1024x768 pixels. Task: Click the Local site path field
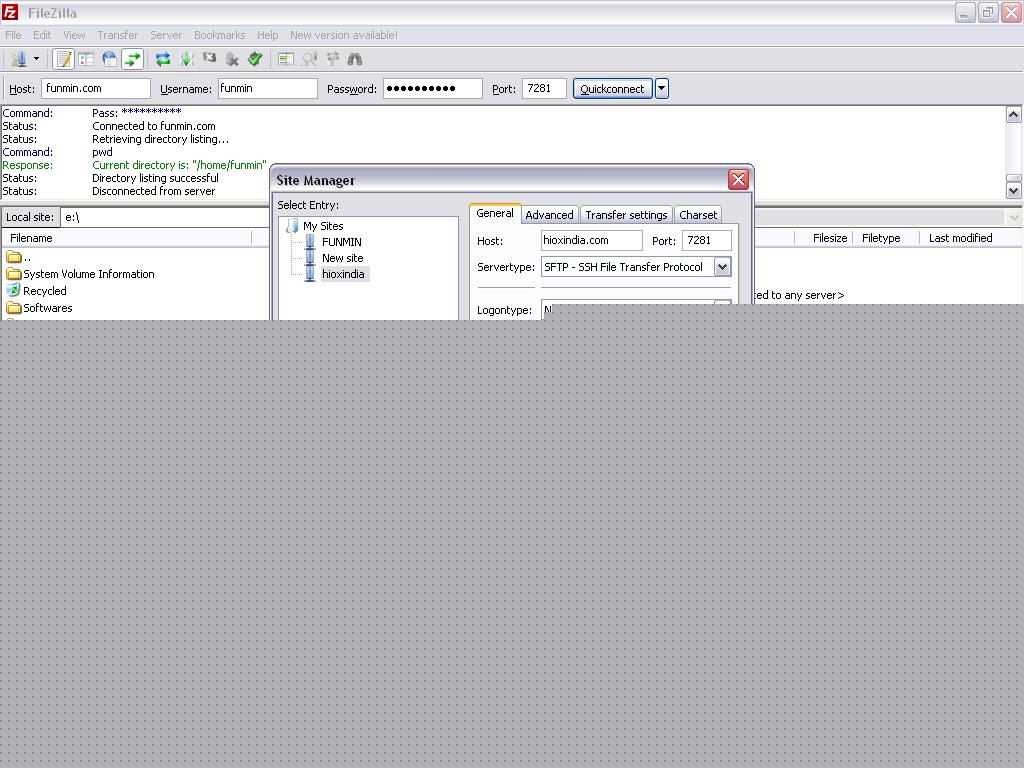[165, 217]
